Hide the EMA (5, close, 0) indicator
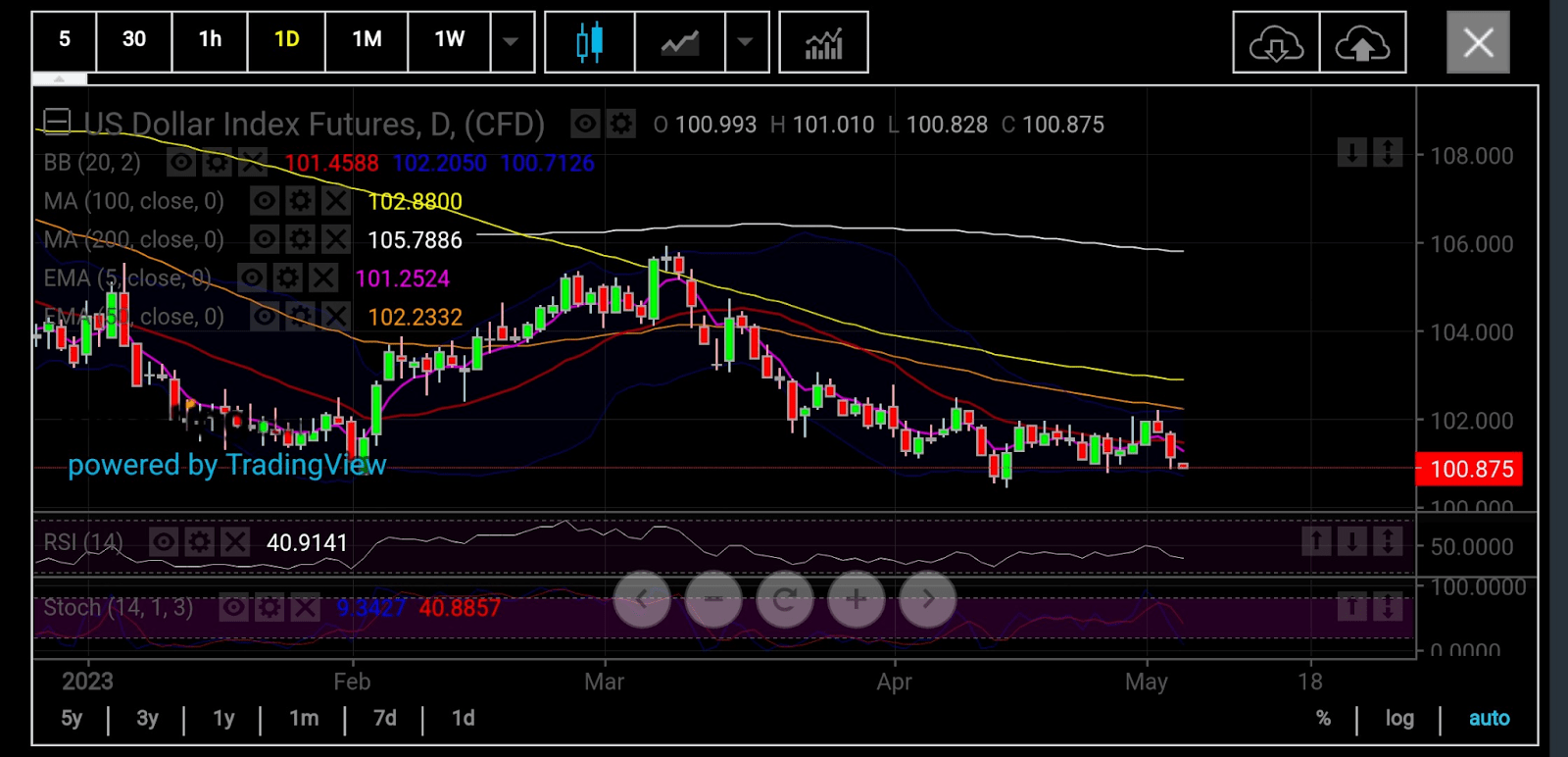The height and width of the screenshot is (757, 1568). coord(252,278)
